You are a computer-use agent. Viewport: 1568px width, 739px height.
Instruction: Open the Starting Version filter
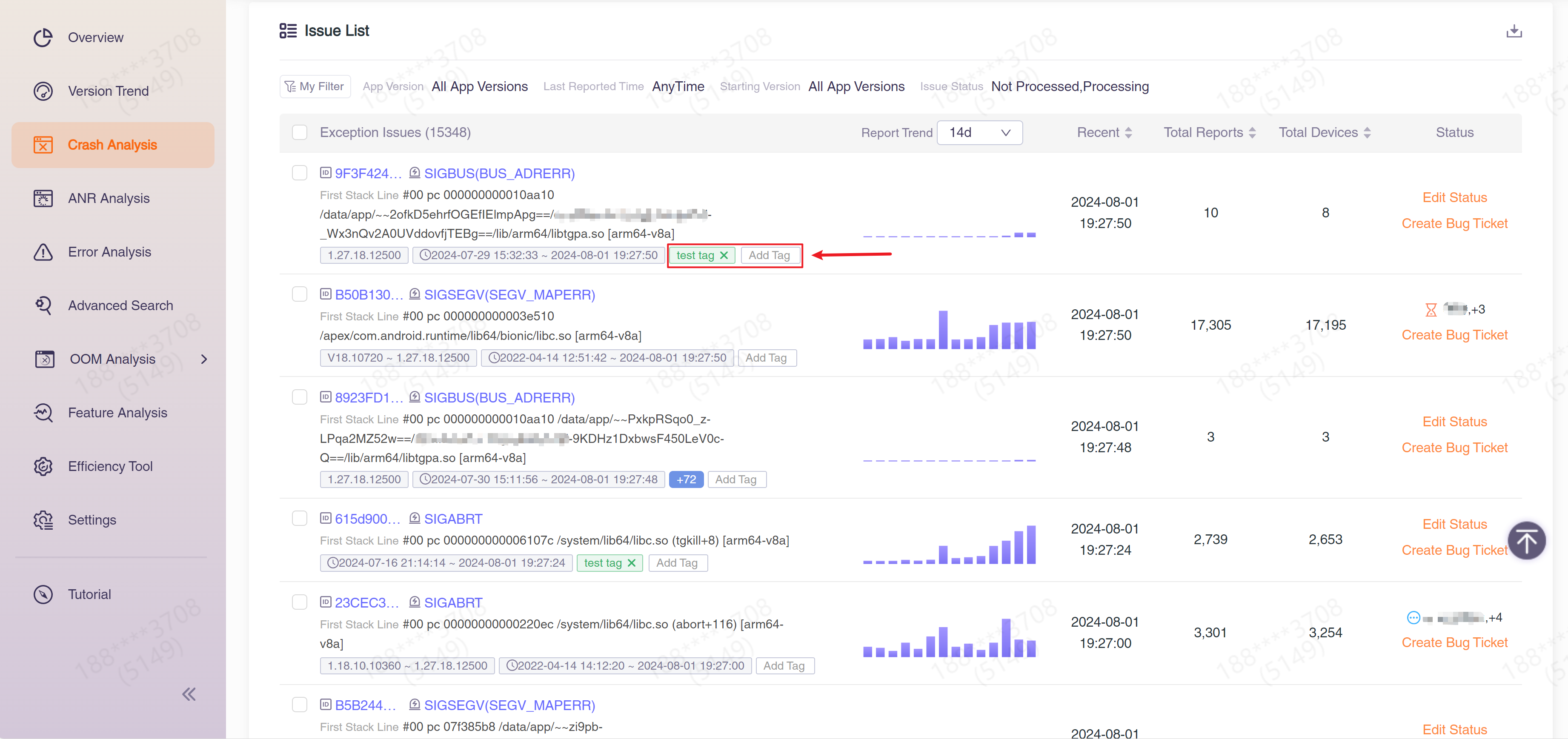pyautogui.click(x=856, y=86)
